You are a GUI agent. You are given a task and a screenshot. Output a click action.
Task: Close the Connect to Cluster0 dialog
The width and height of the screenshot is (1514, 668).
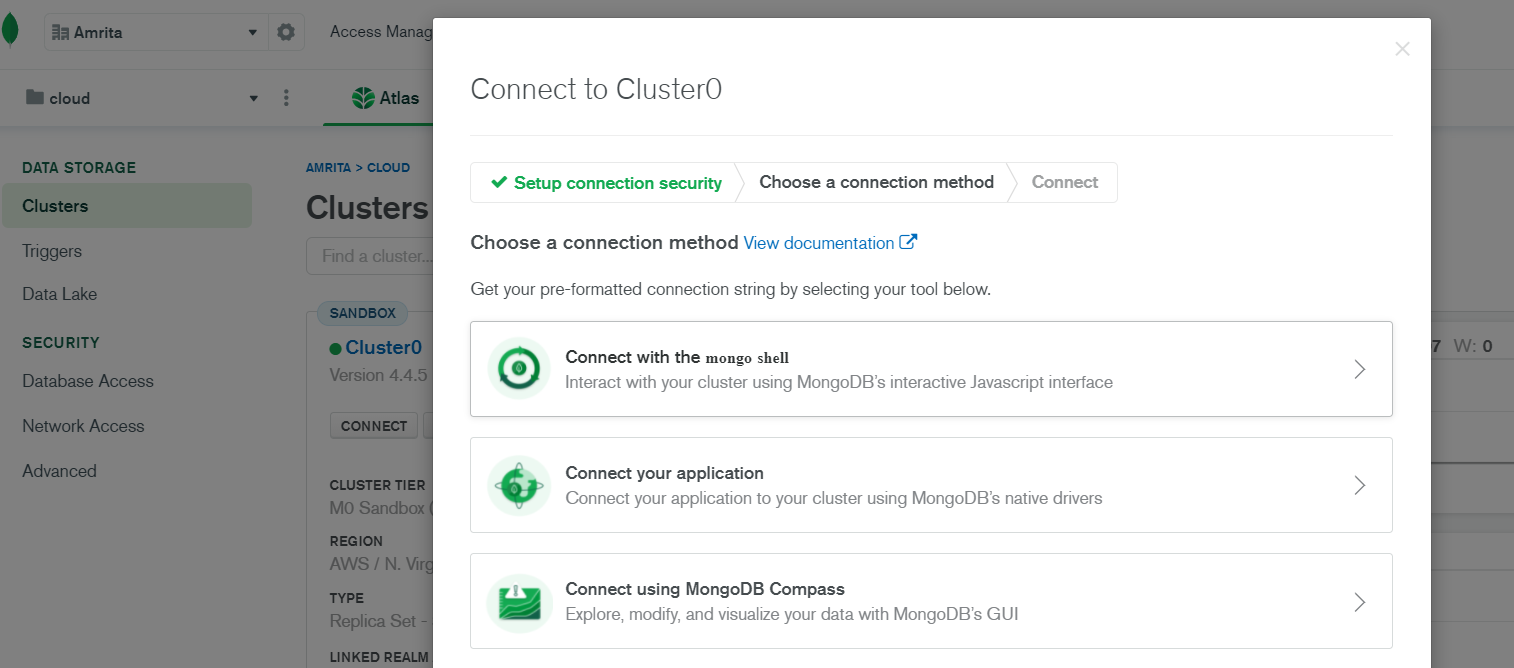point(1402,49)
